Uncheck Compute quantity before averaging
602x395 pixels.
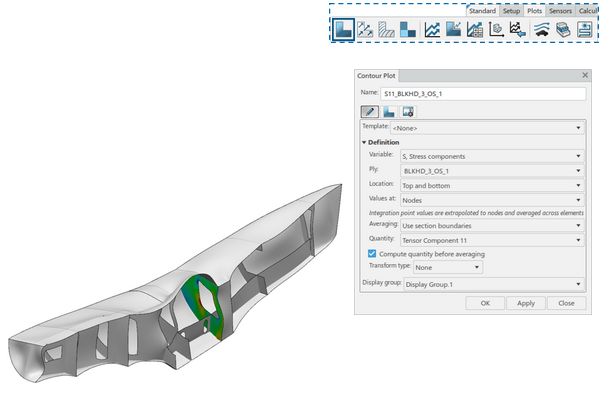pyautogui.click(x=372, y=253)
